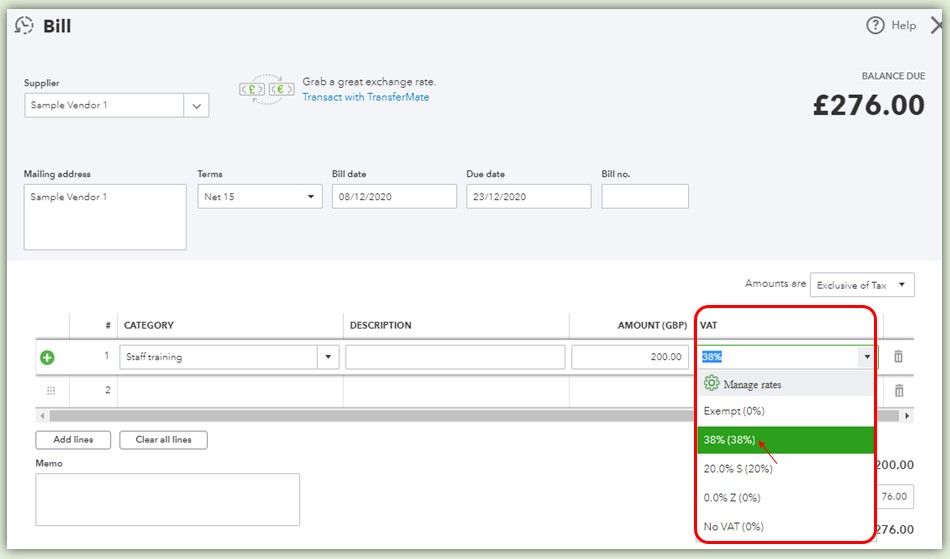Click the empty Bill no. field
This screenshot has height=559, width=950.
click(x=645, y=197)
